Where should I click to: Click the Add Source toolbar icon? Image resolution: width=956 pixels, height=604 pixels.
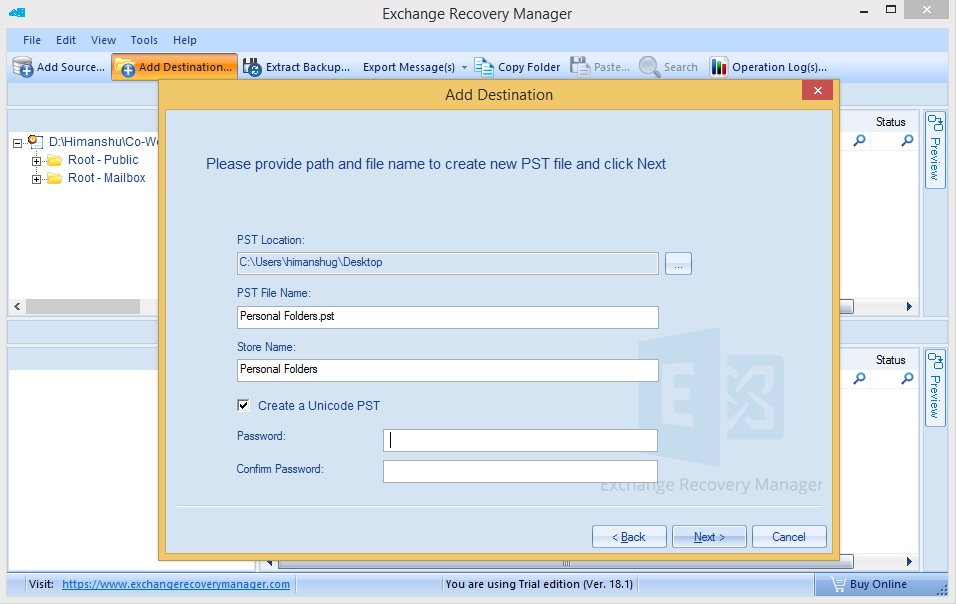23,67
